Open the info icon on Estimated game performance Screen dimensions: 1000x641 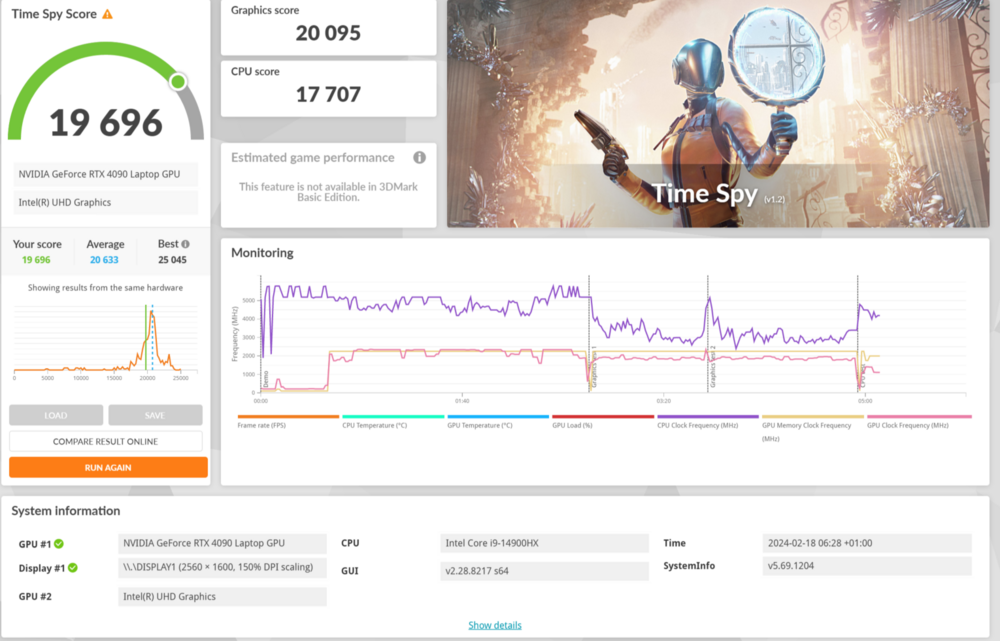coord(419,157)
